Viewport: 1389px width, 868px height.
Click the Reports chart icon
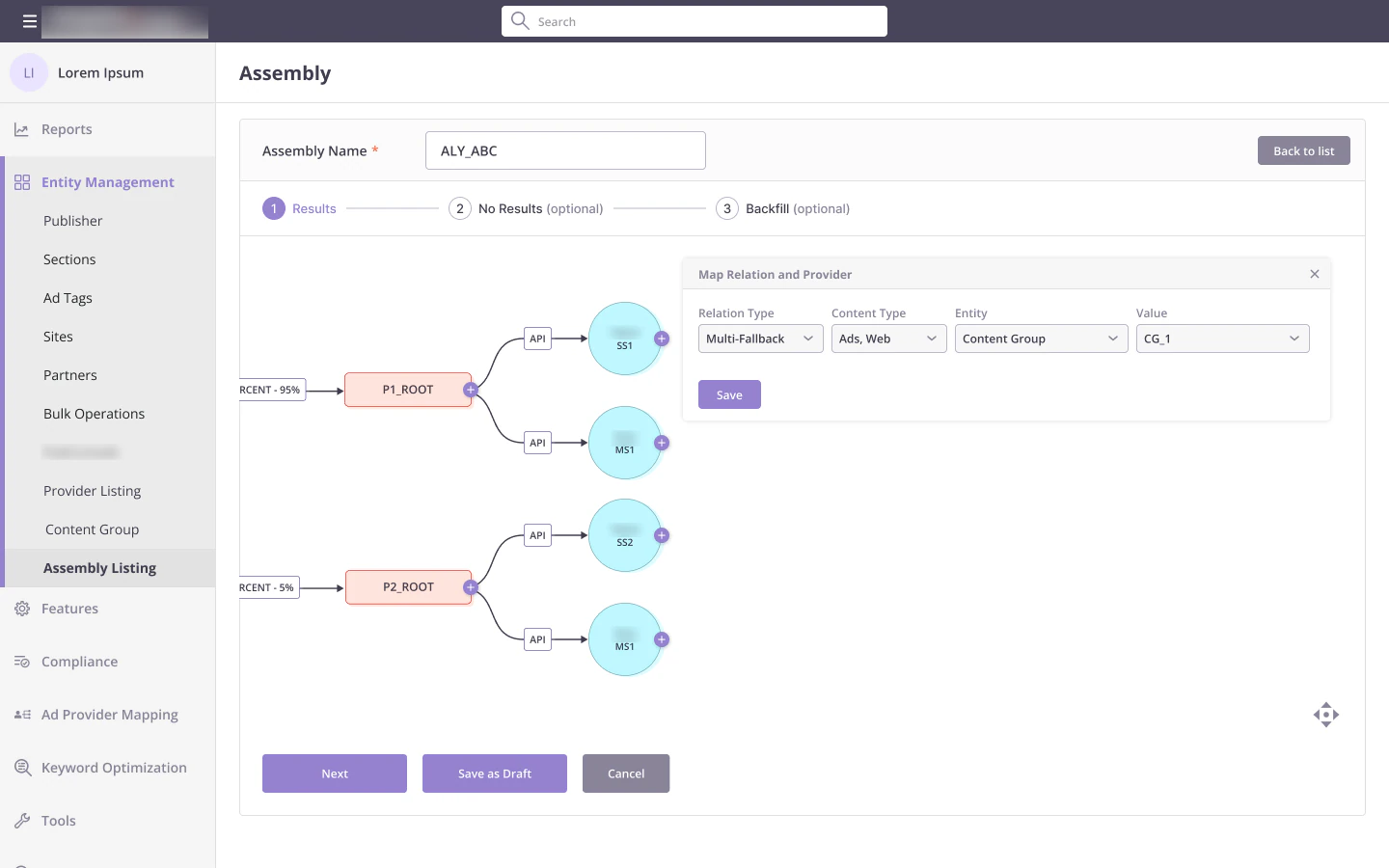point(21,129)
